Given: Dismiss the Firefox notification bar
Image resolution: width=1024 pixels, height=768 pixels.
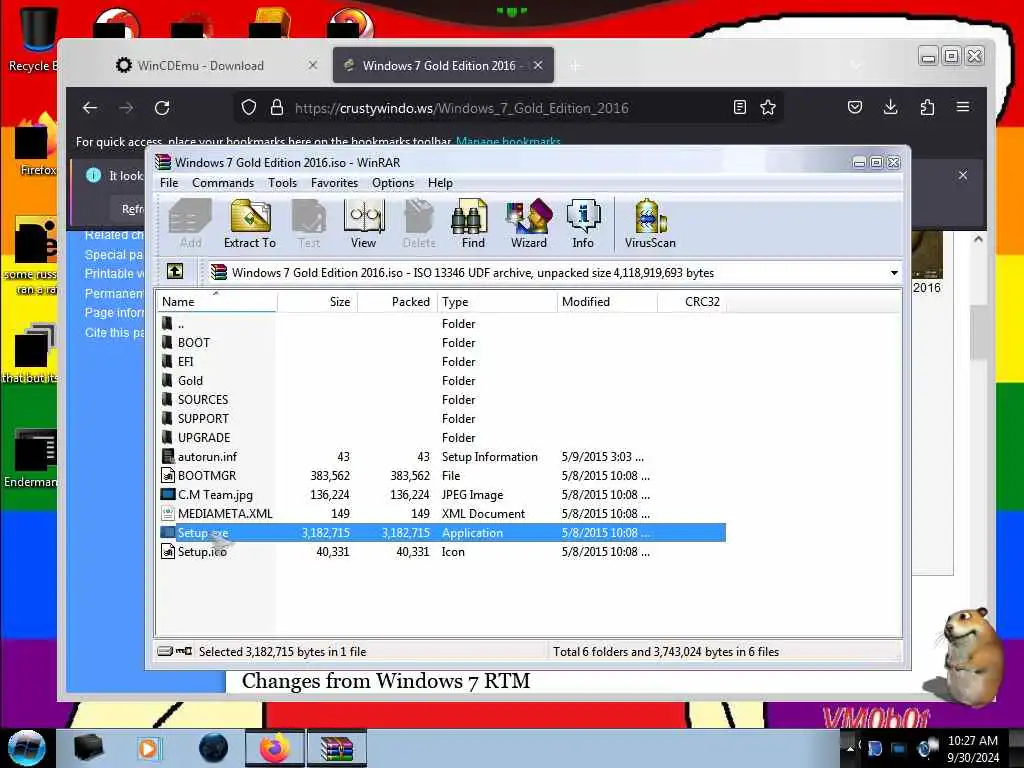Looking at the screenshot, I should [x=963, y=175].
